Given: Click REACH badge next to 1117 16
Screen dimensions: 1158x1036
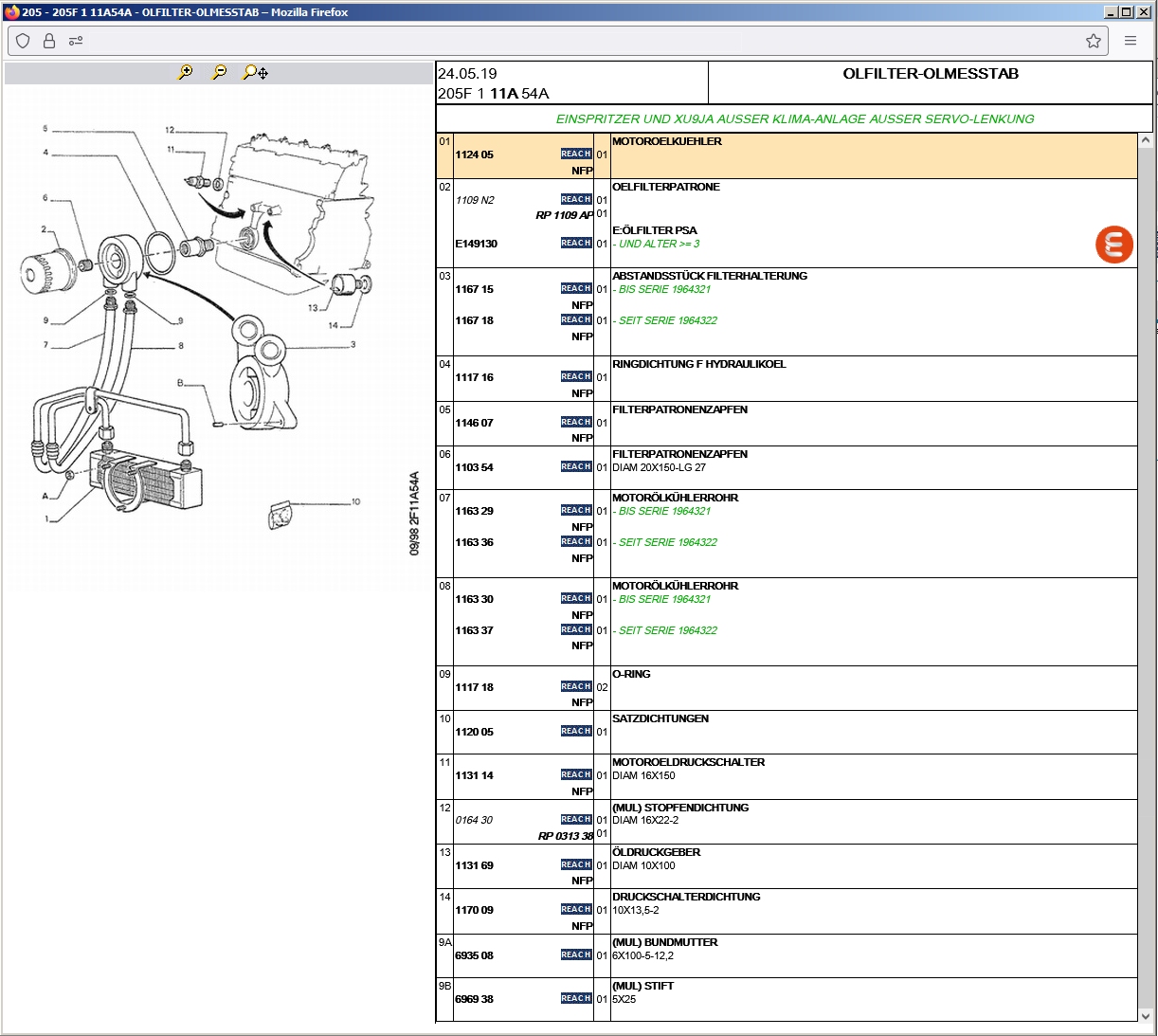Looking at the screenshot, I should point(575,376).
